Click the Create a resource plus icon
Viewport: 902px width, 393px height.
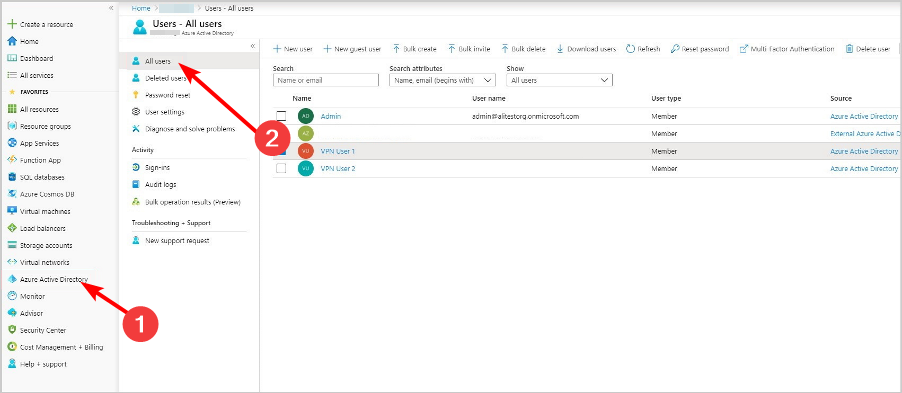[11, 25]
